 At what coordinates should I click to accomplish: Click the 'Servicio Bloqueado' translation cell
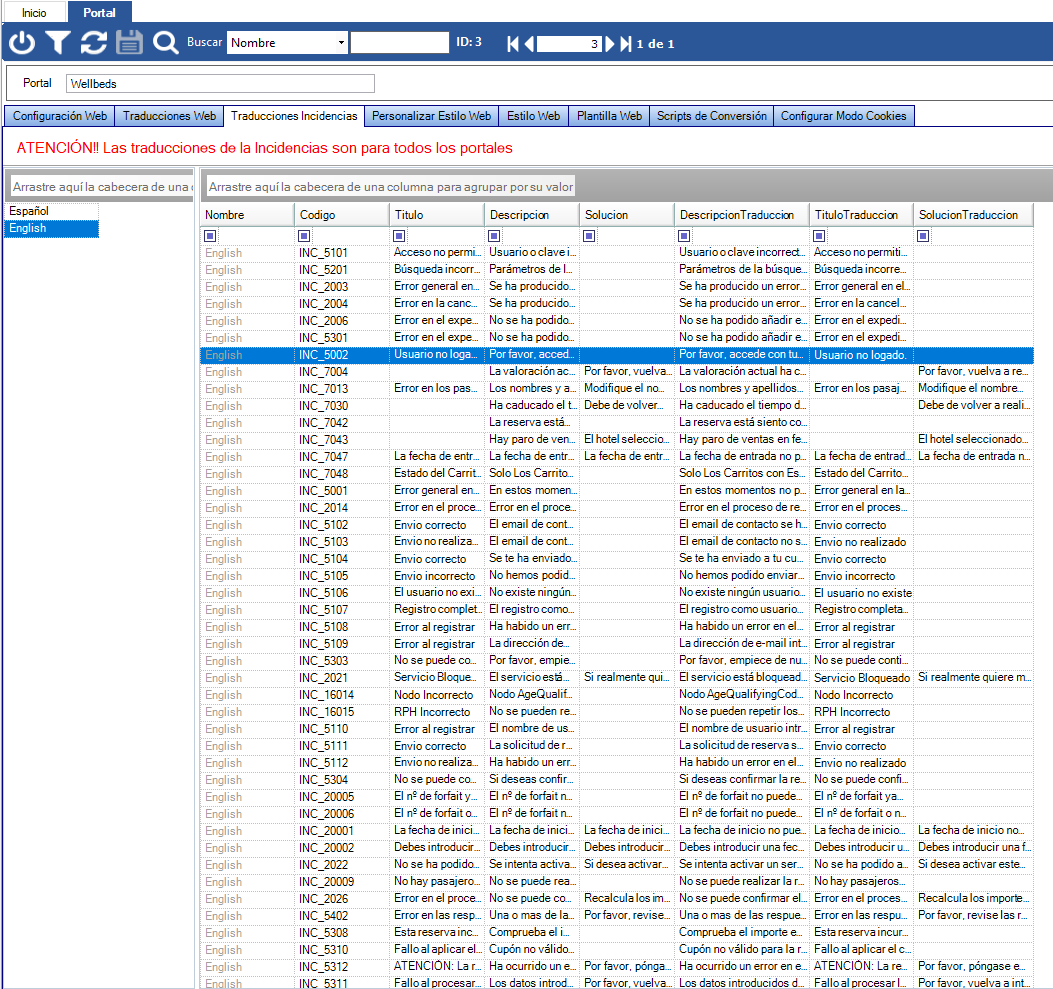pos(861,678)
